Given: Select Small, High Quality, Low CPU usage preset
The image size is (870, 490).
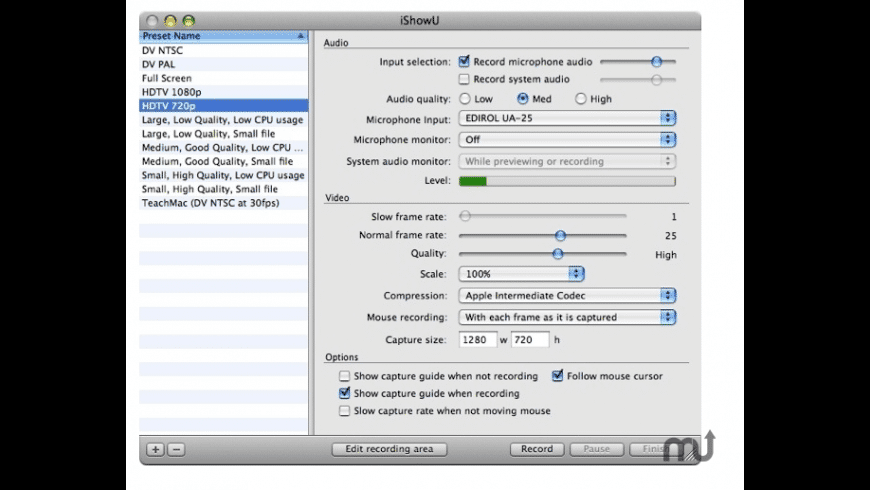Looking at the screenshot, I should (x=224, y=175).
